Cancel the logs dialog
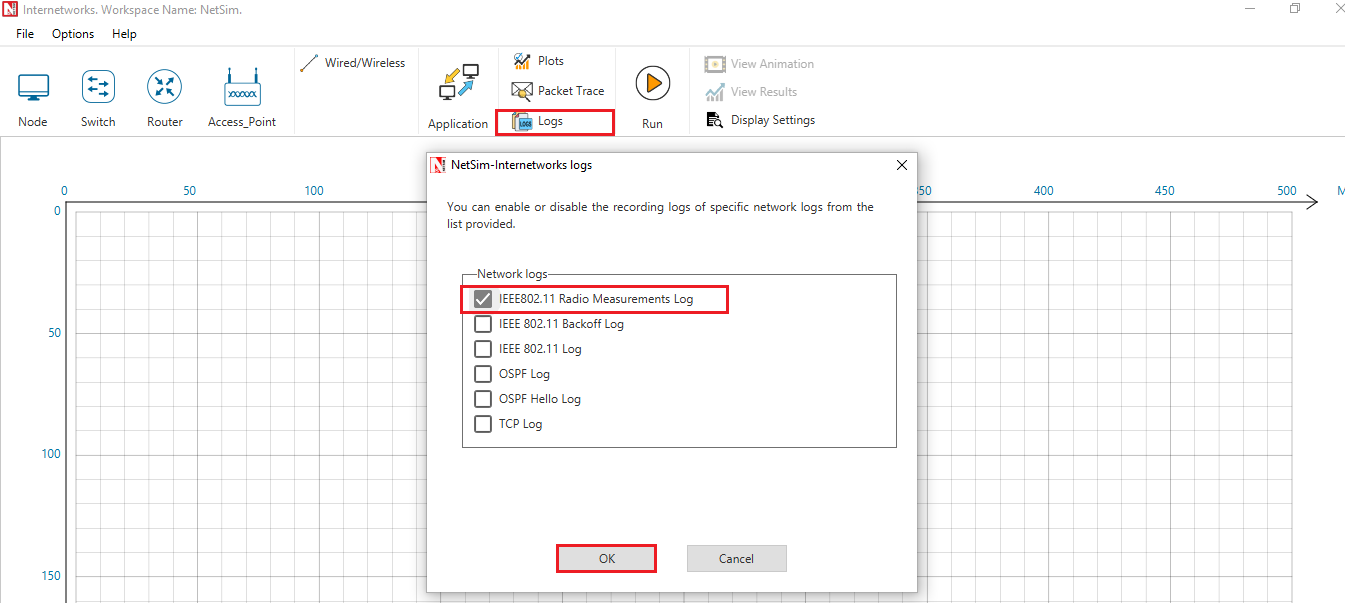Image resolution: width=1345 pixels, height=603 pixels. 736,559
